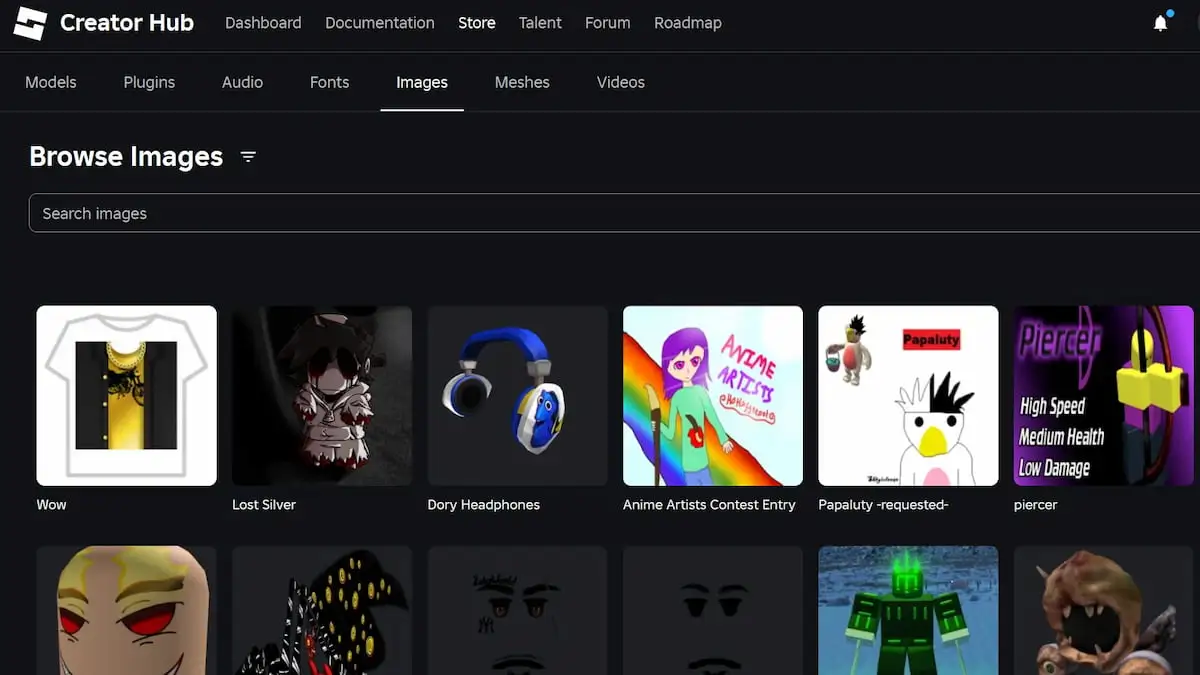Image resolution: width=1200 pixels, height=675 pixels.
Task: Open the Audio tab
Action: point(242,82)
